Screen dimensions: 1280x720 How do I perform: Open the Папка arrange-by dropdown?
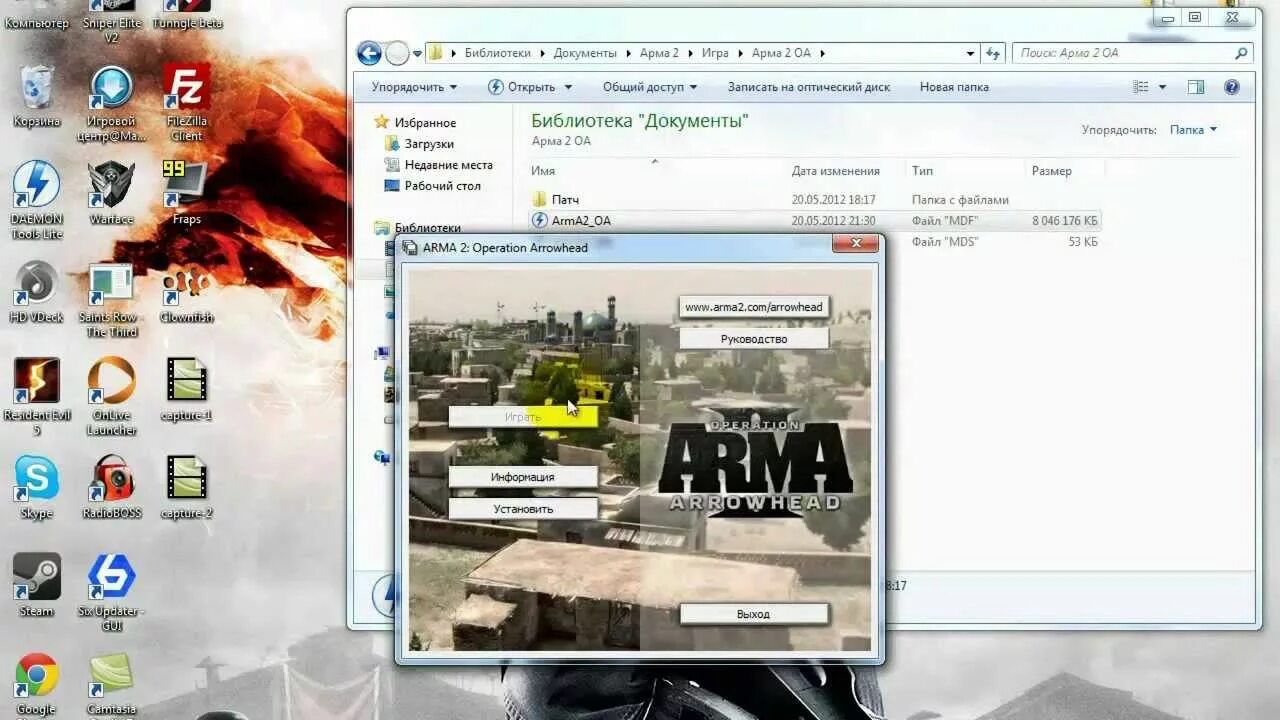point(1194,130)
